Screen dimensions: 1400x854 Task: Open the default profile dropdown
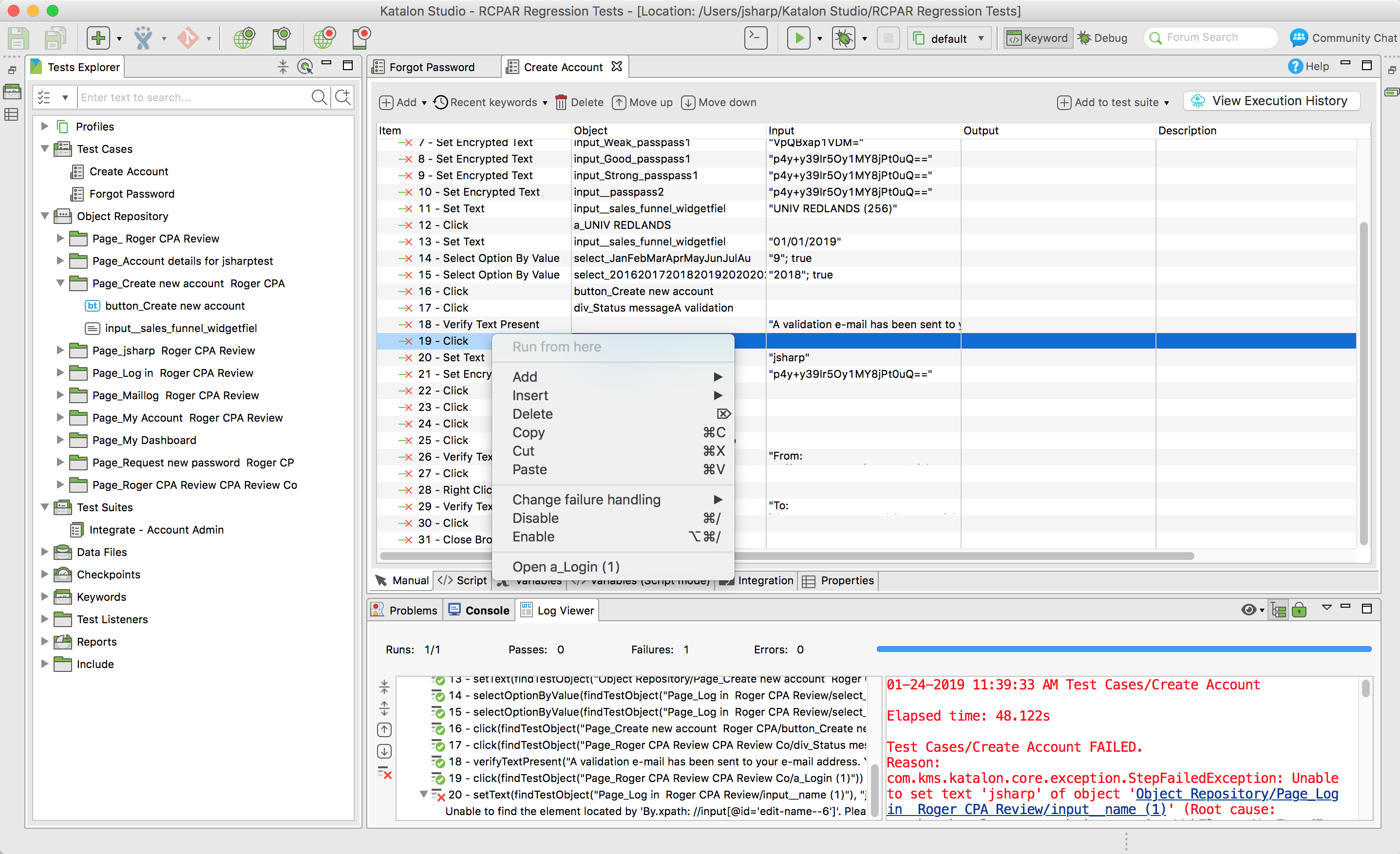[x=949, y=38]
